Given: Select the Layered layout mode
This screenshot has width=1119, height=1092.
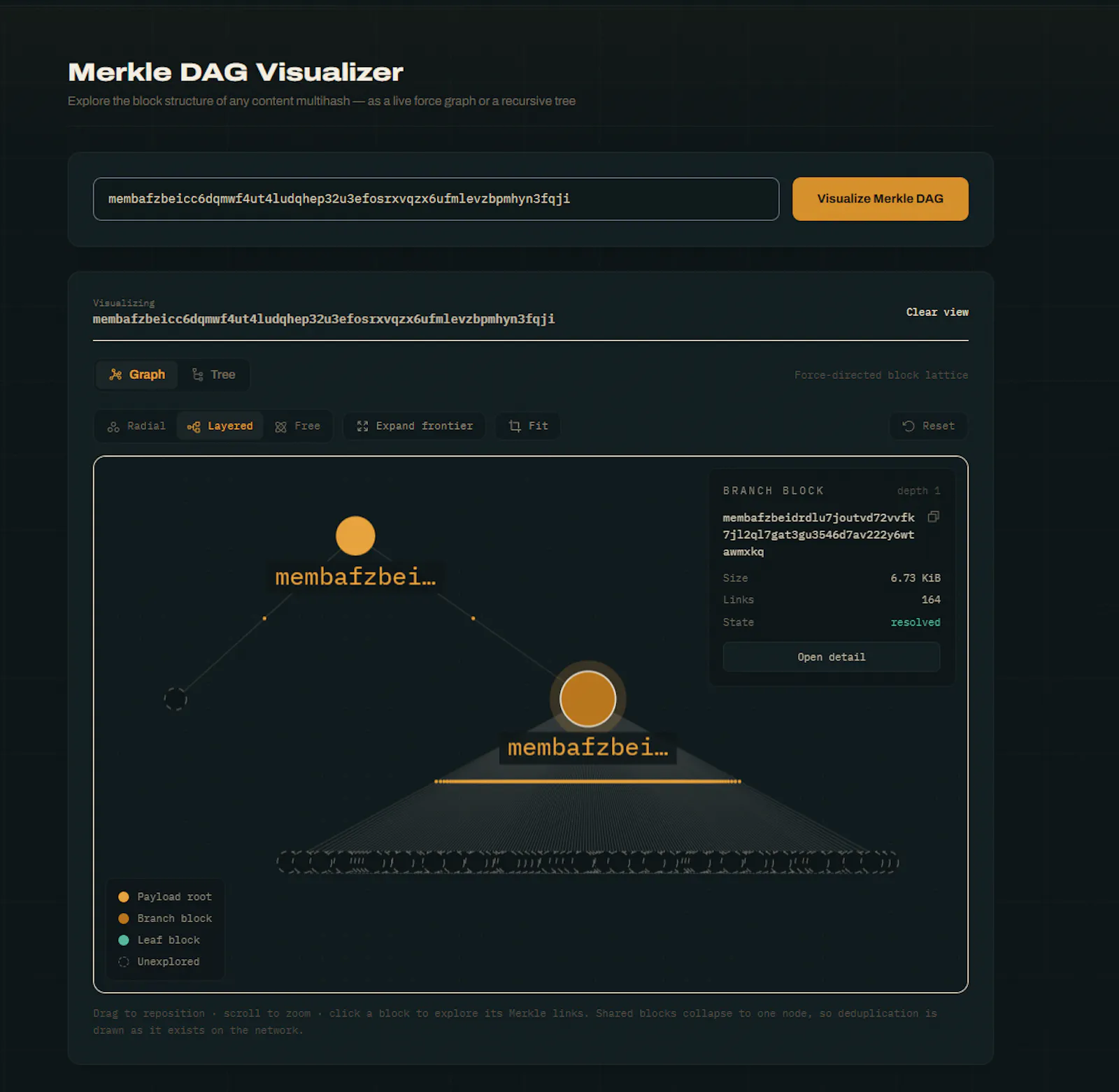Looking at the screenshot, I should tap(220, 426).
